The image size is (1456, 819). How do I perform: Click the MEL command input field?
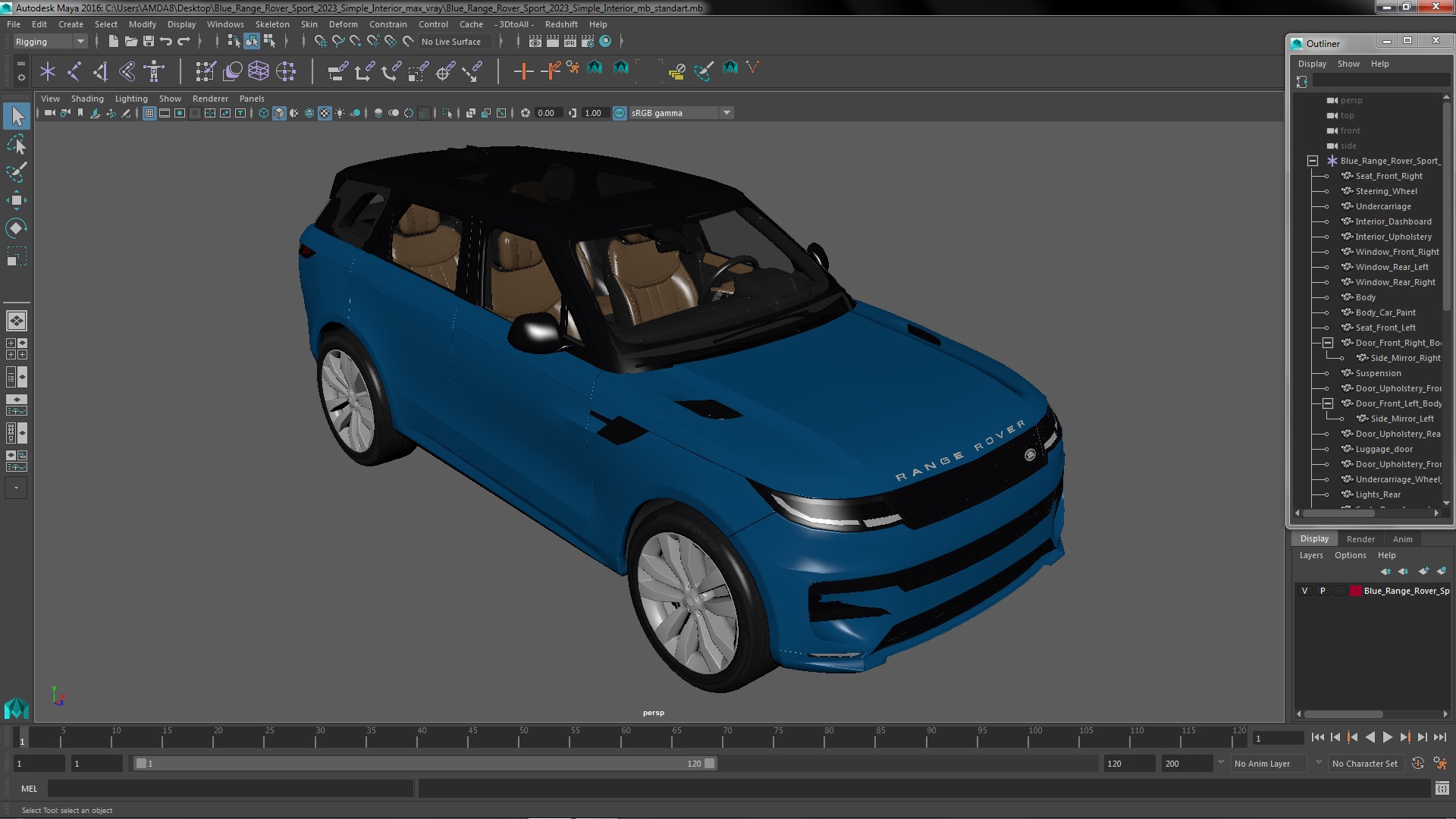230,789
